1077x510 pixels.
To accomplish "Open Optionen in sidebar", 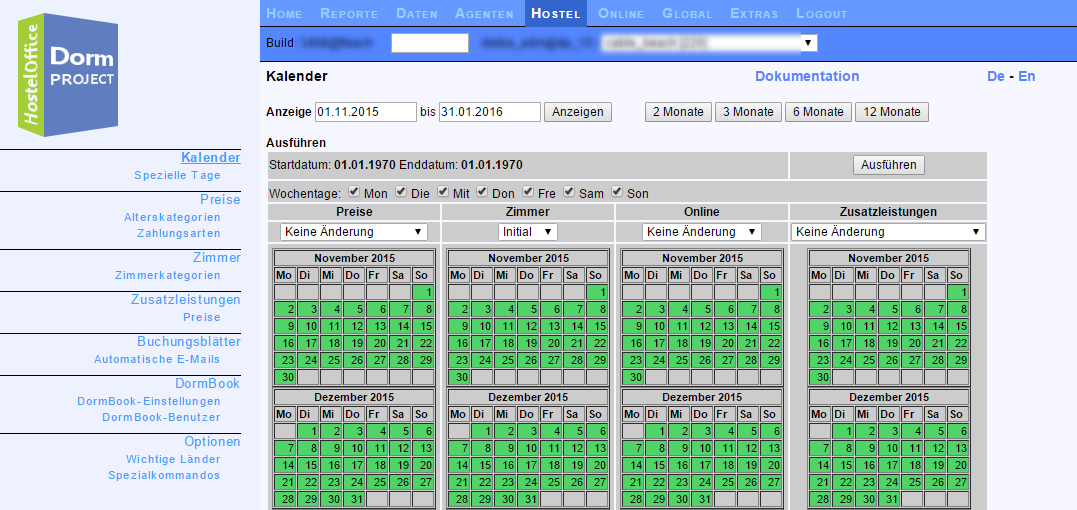I will tap(212, 441).
